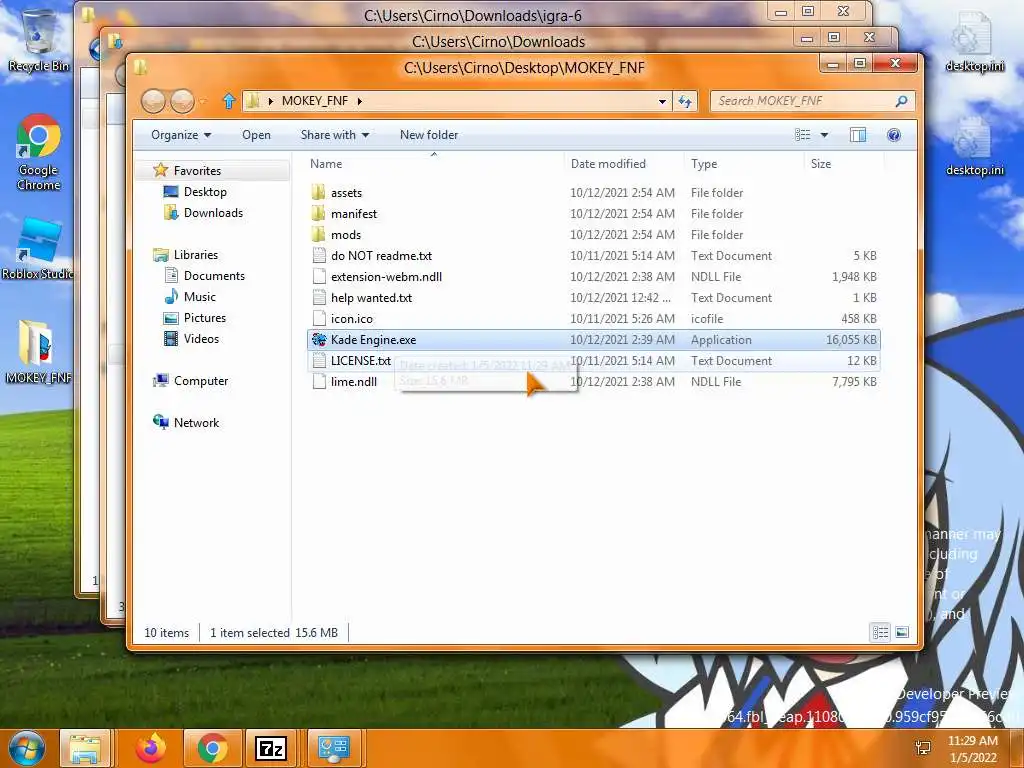The width and height of the screenshot is (1024, 768).
Task: Open Chrome from the taskbar
Action: pyautogui.click(x=212, y=748)
